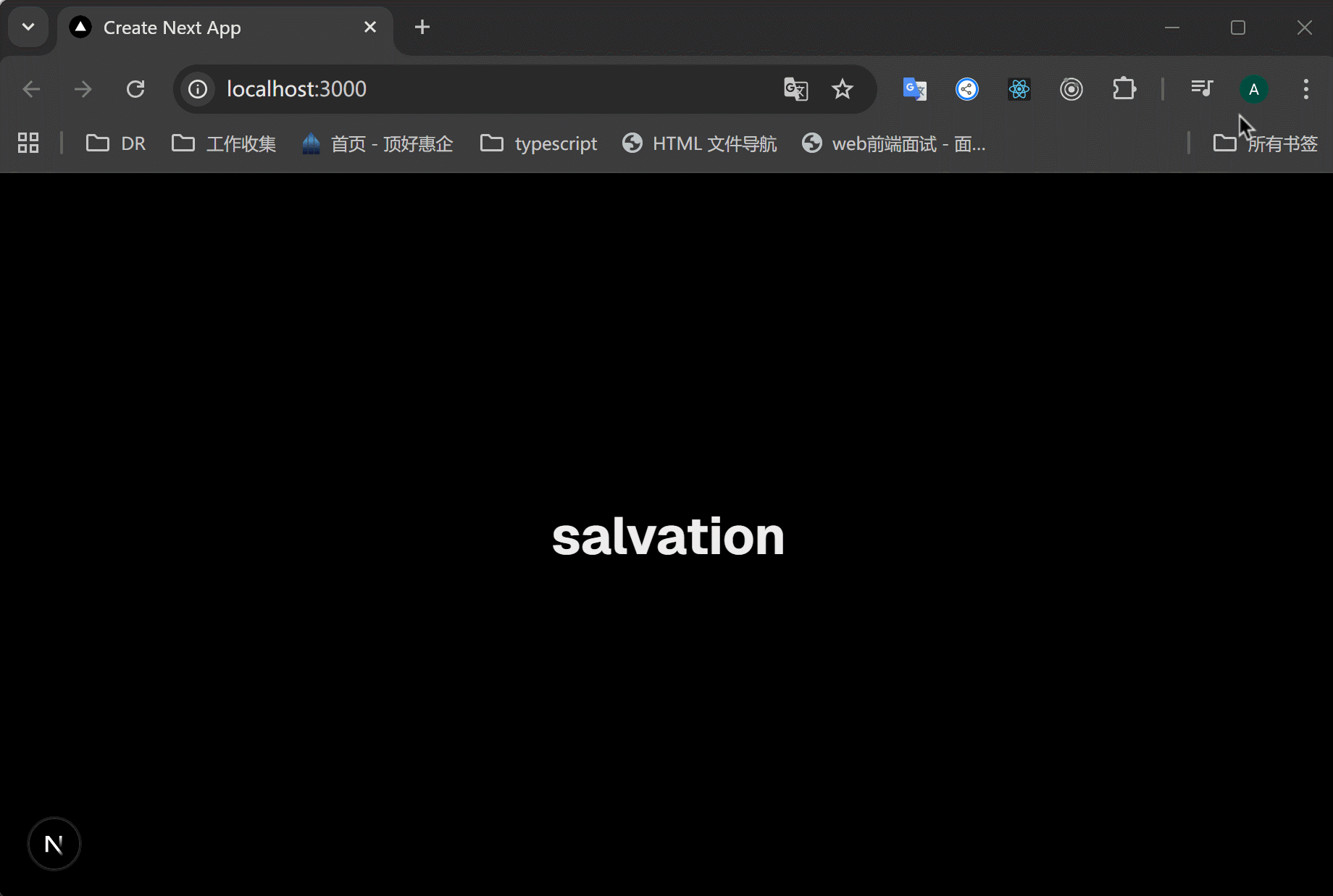Image resolution: width=1333 pixels, height=896 pixels.
Task: Open the typescript bookmark folder
Action: [x=538, y=143]
